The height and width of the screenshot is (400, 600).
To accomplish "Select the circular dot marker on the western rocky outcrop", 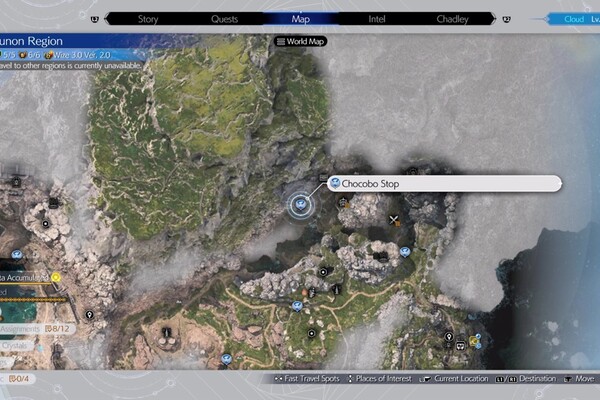I will (x=46, y=224).
